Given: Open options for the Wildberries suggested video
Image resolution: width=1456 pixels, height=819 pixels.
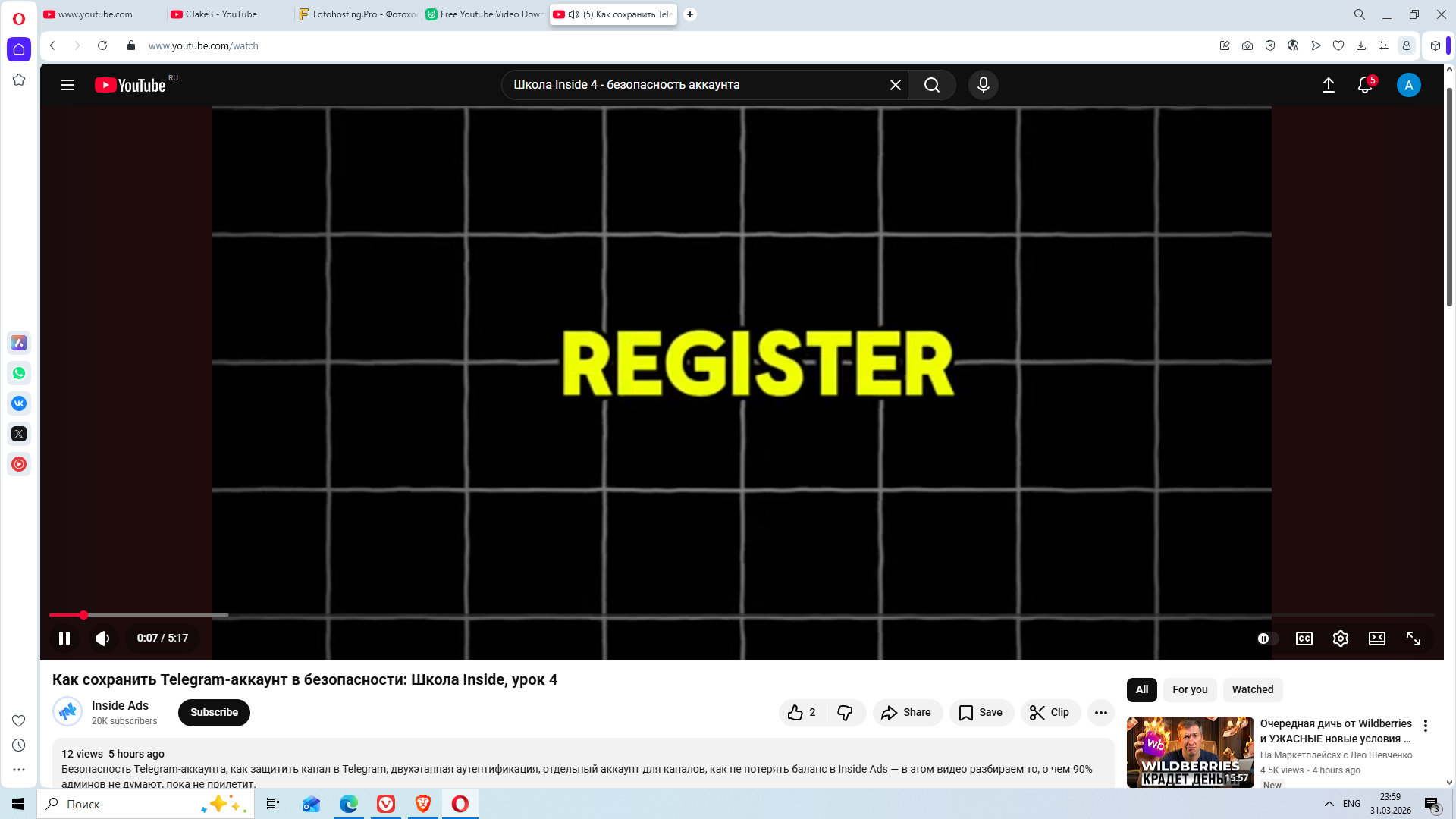Looking at the screenshot, I should click(x=1425, y=726).
